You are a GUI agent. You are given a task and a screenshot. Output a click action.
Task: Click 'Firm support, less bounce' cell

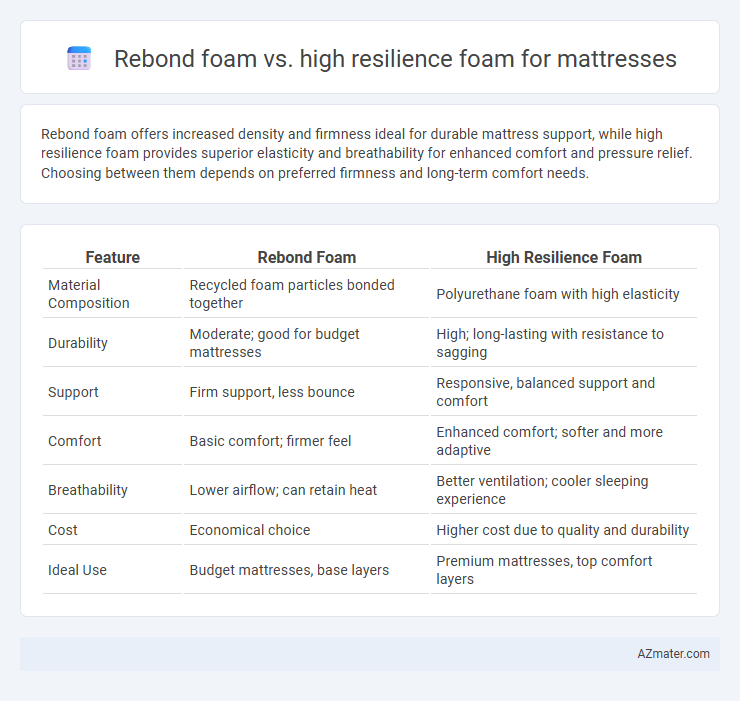point(272,392)
